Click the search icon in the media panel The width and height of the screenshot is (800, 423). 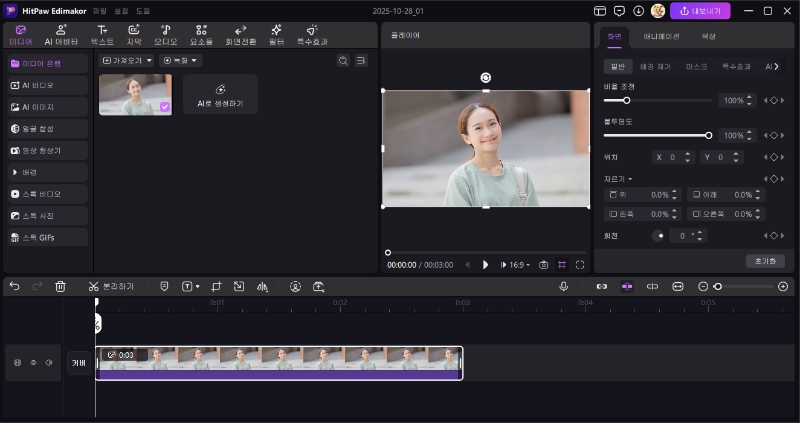(x=343, y=61)
